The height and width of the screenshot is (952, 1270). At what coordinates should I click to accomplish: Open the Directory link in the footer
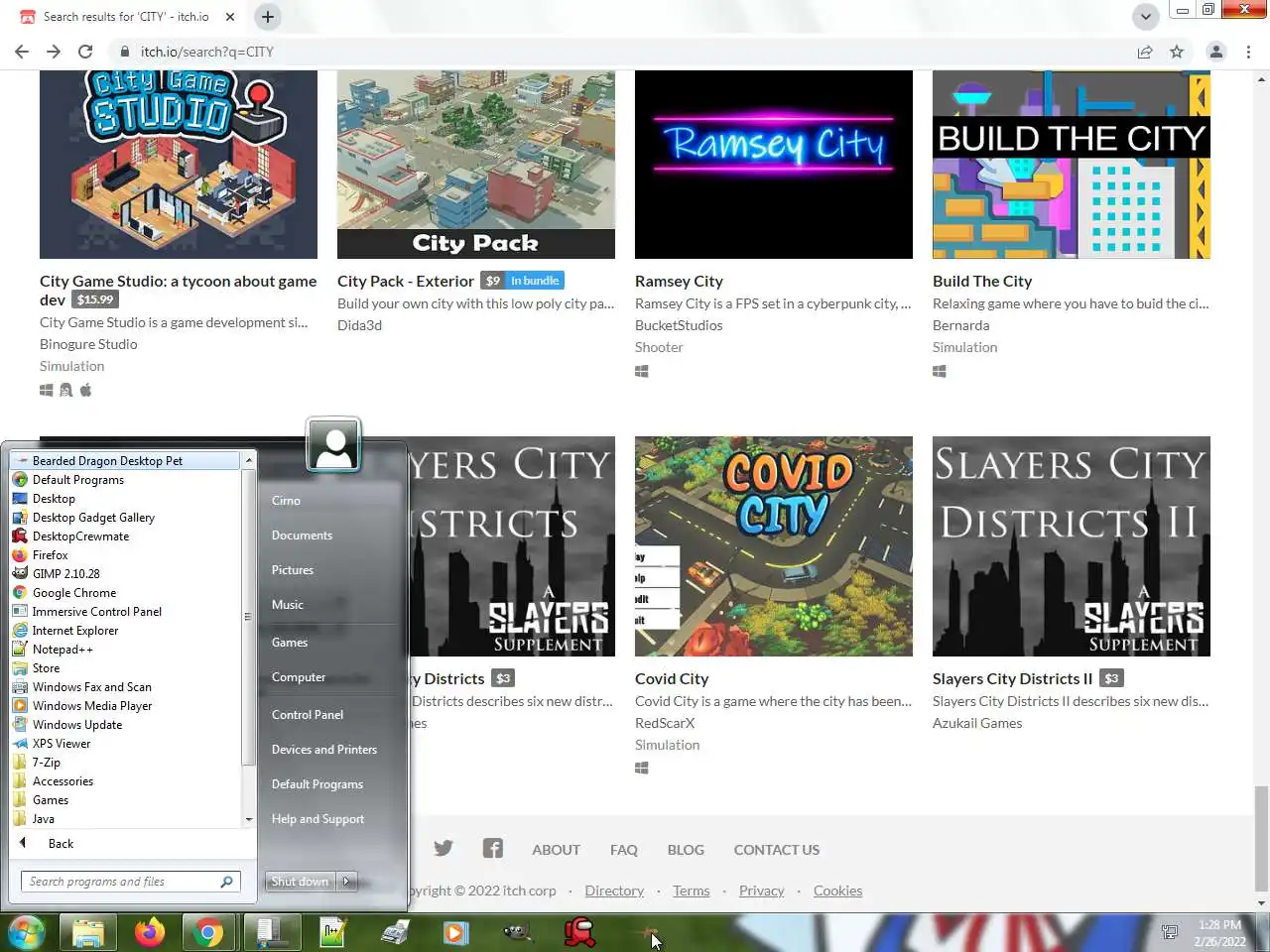tap(614, 891)
